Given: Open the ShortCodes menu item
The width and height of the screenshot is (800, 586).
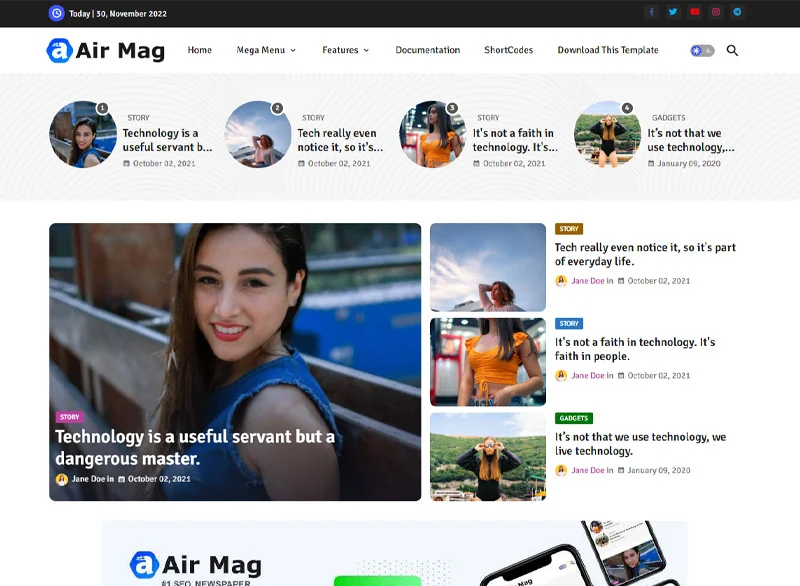Looking at the screenshot, I should [508, 50].
